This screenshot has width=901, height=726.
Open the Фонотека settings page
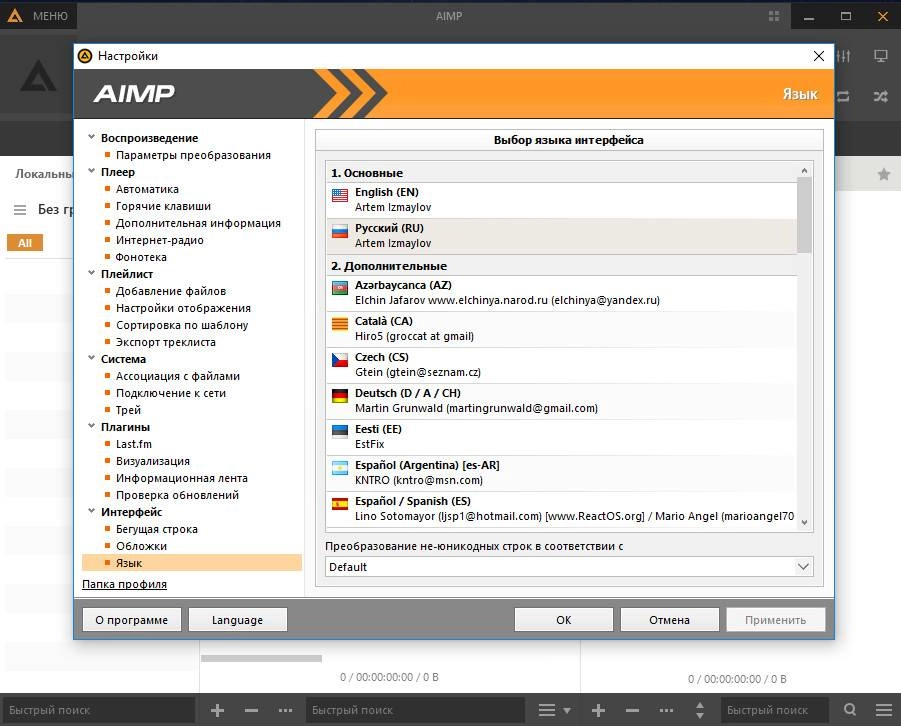tap(141, 257)
